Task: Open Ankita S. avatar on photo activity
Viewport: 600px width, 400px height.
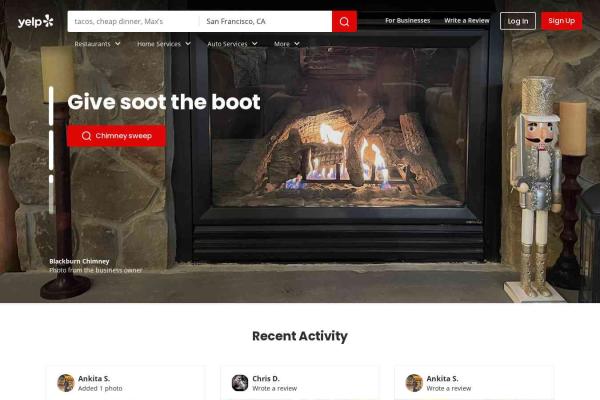Action: [66, 383]
